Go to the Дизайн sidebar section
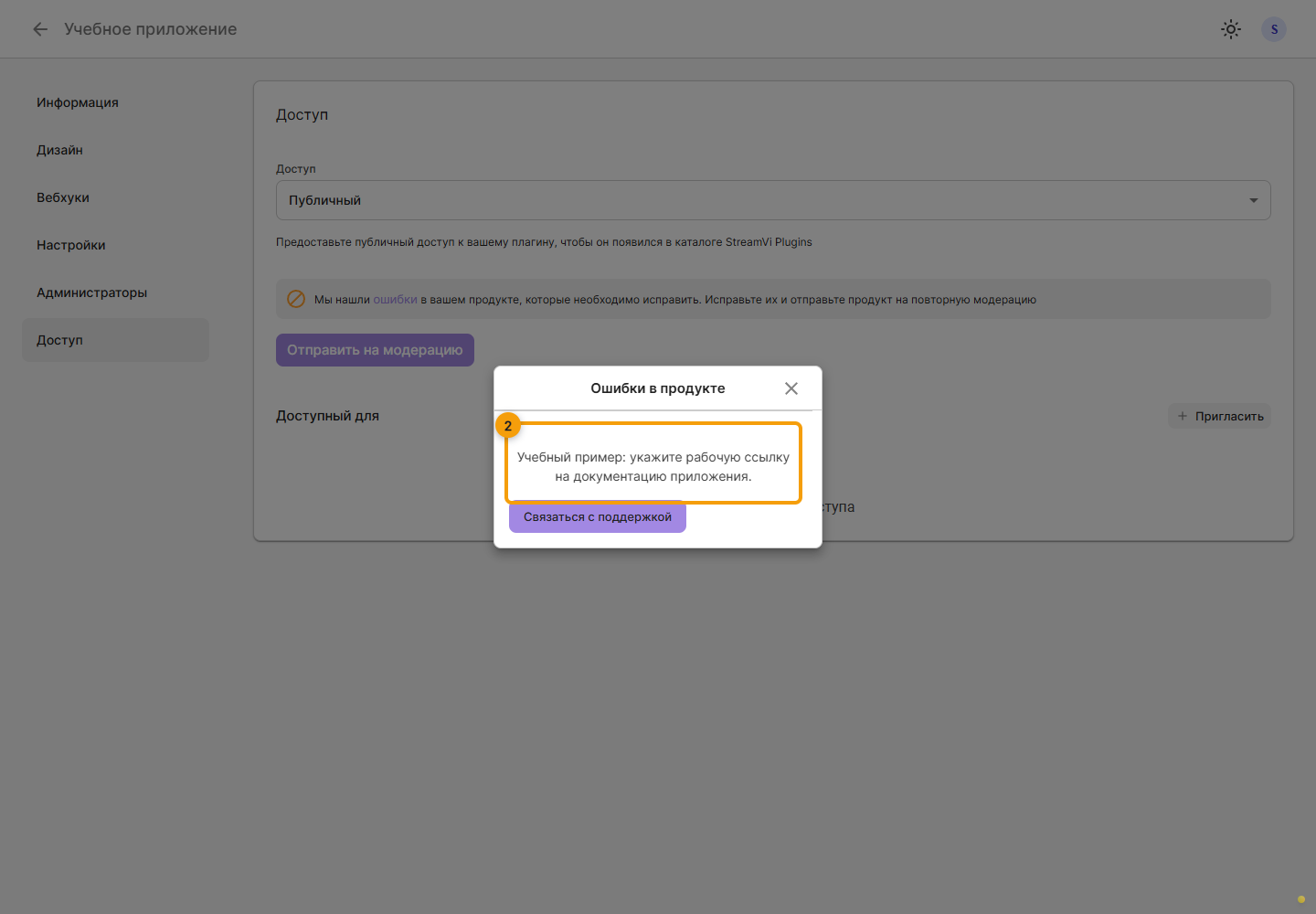1316x914 pixels. point(59,150)
